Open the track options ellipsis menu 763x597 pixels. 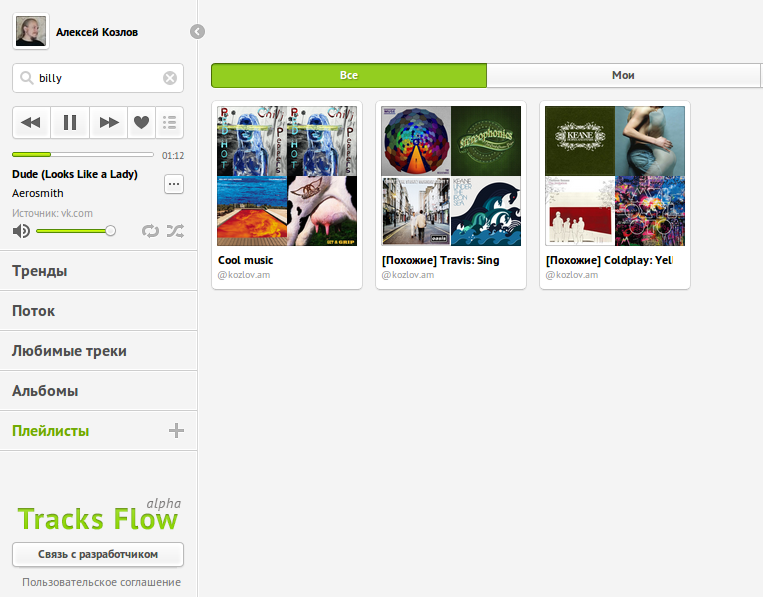tap(173, 183)
